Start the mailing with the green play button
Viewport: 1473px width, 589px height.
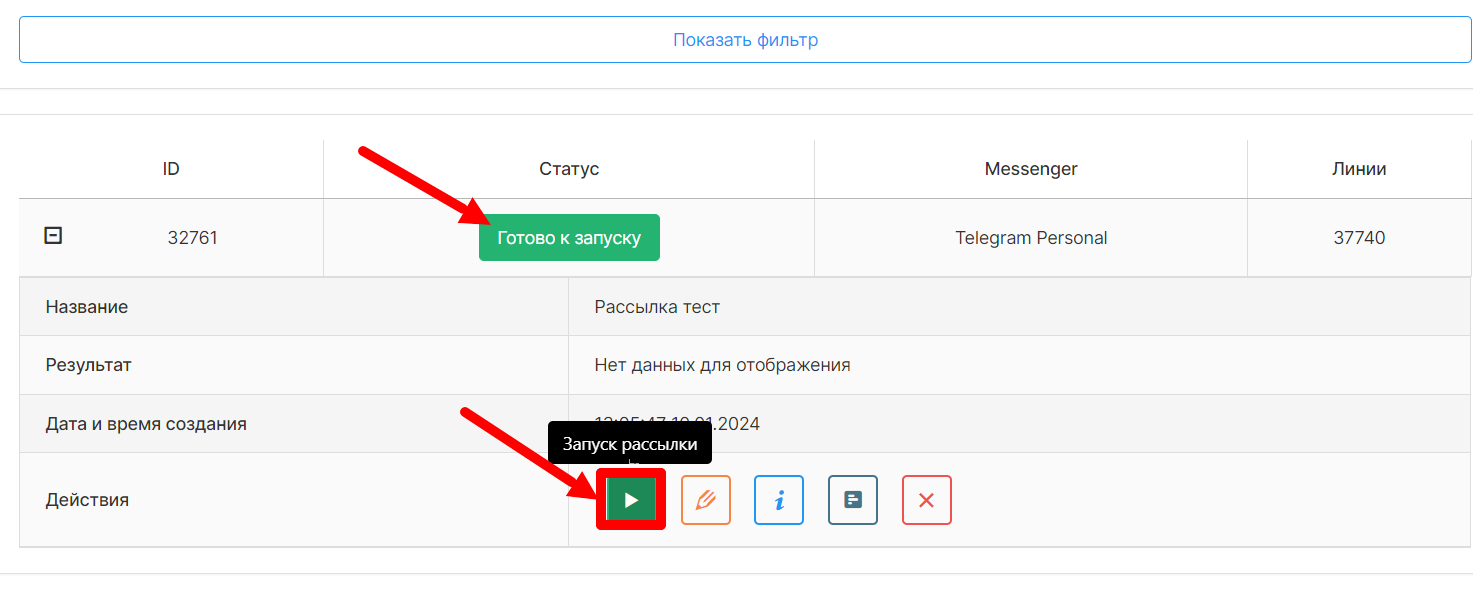[x=631, y=500]
